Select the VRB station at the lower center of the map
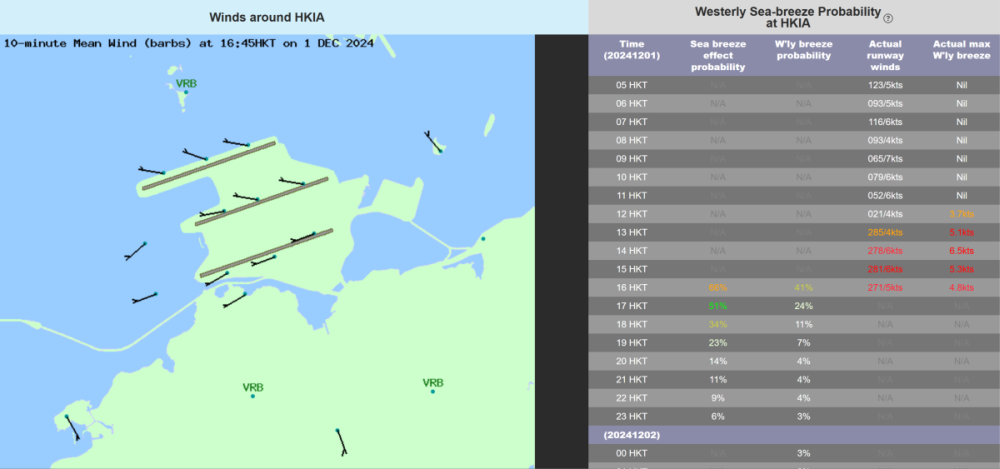 (x=253, y=388)
